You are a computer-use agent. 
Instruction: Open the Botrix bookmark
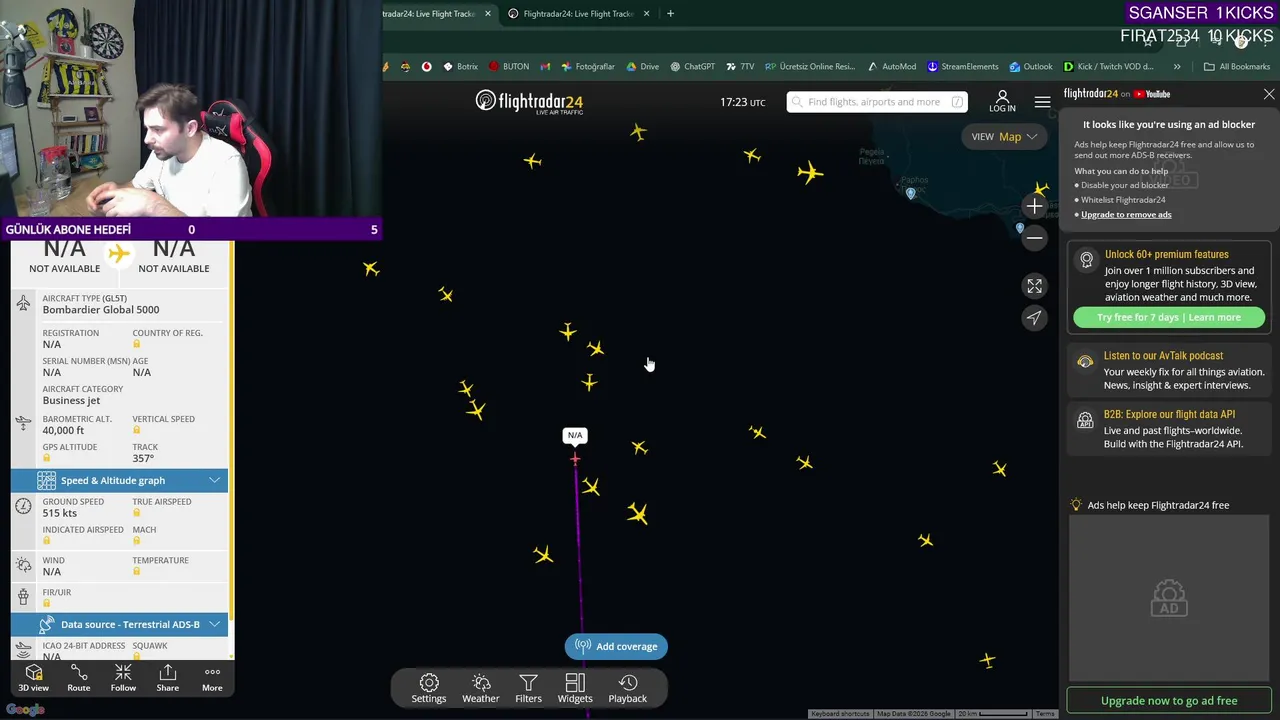pyautogui.click(x=460, y=67)
